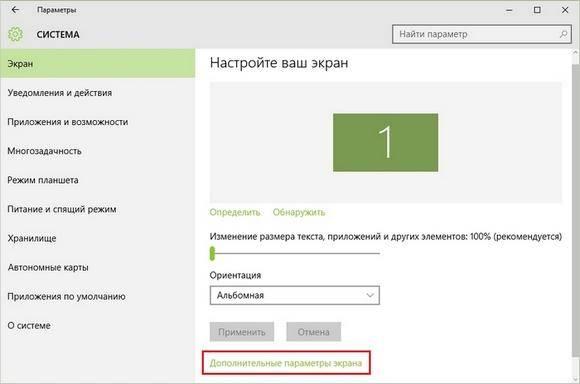Viewport: 580px width, 384px height.
Task: Go to Хранилище section
Action: click(98, 238)
